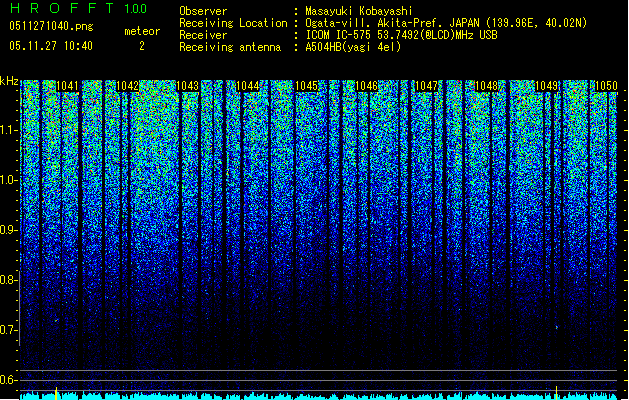Click the 1048 time marker label
The image size is (629, 400).
[x=486, y=86]
